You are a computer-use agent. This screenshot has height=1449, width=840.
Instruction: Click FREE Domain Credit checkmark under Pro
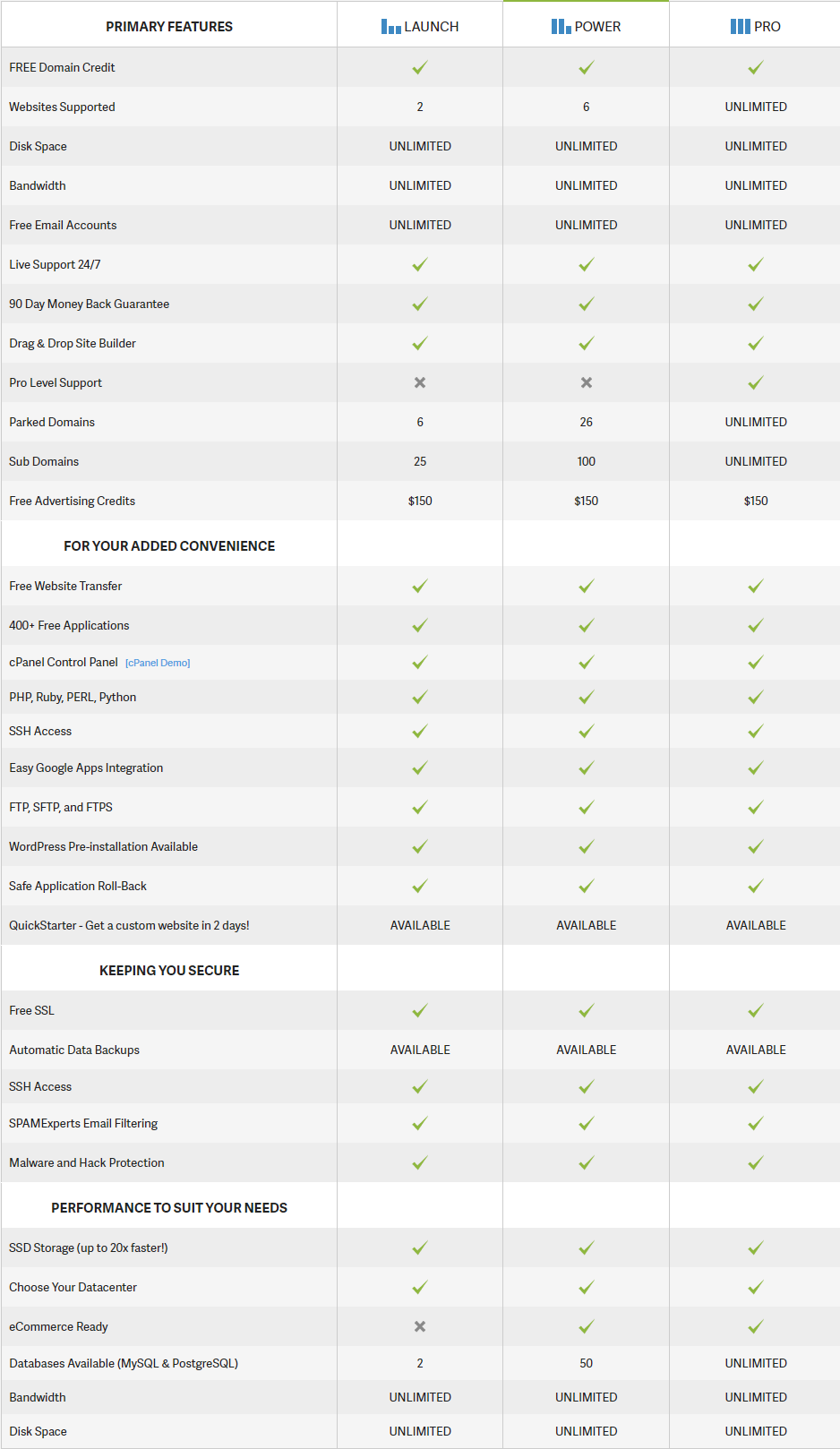756,67
